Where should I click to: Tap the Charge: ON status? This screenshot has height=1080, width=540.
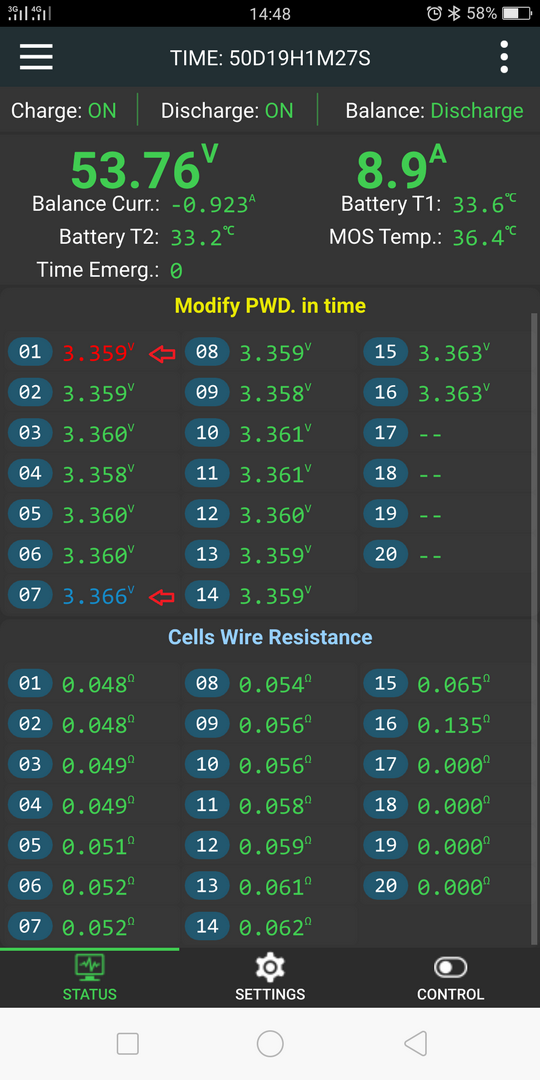pyautogui.click(x=63, y=110)
